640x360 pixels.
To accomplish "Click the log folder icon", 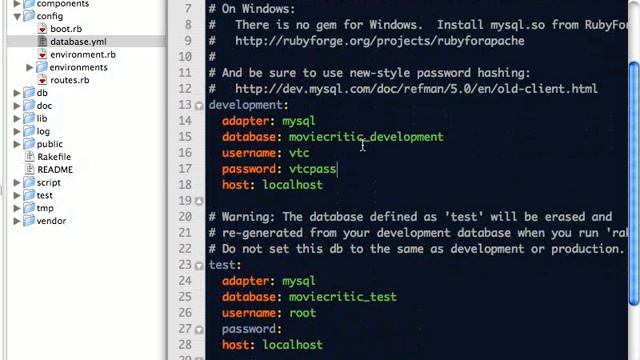I will coord(29,131).
